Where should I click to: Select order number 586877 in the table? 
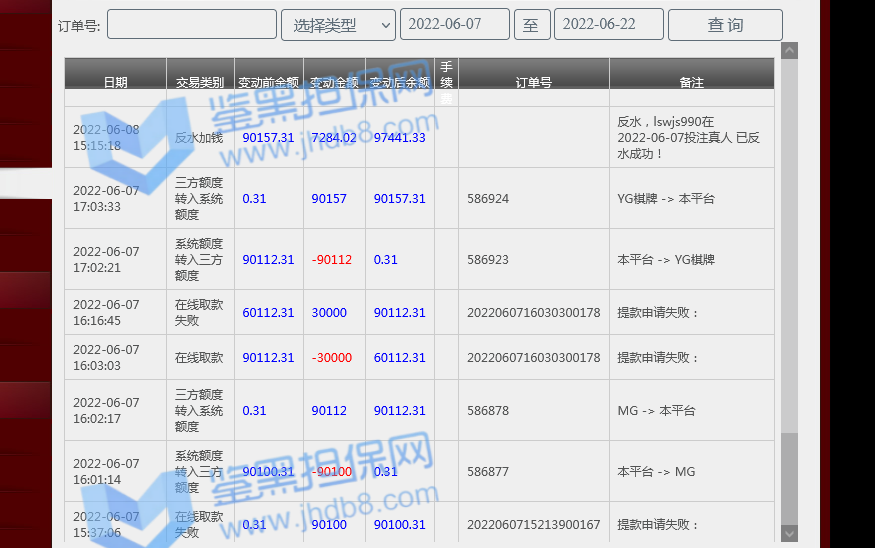[x=488, y=472]
